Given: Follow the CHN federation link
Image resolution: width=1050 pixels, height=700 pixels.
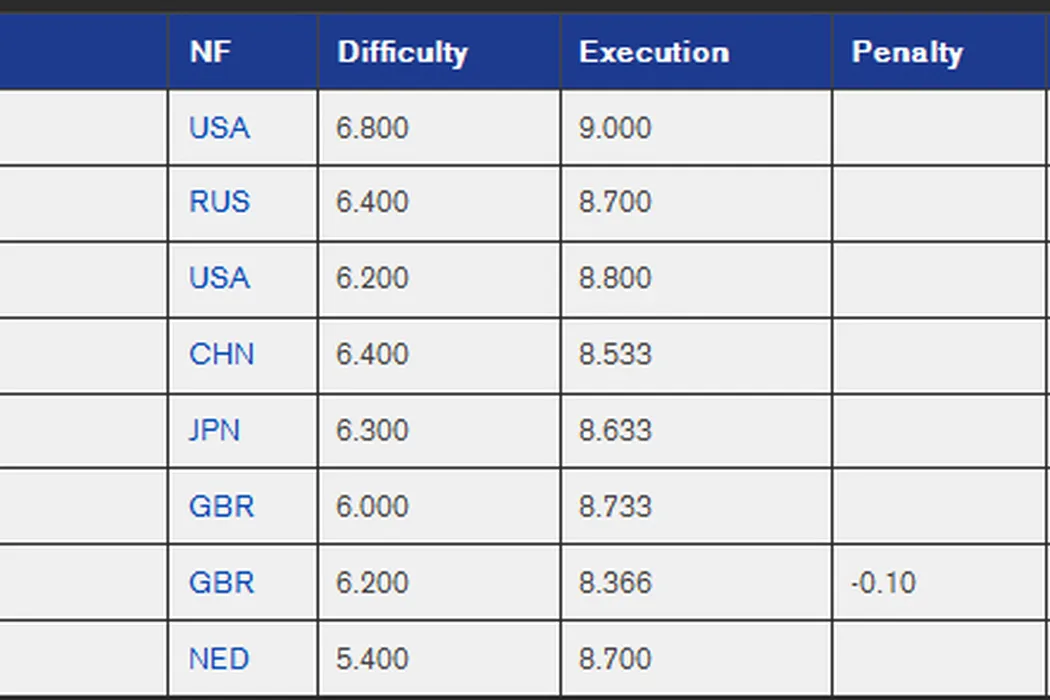Looking at the screenshot, I should (221, 354).
